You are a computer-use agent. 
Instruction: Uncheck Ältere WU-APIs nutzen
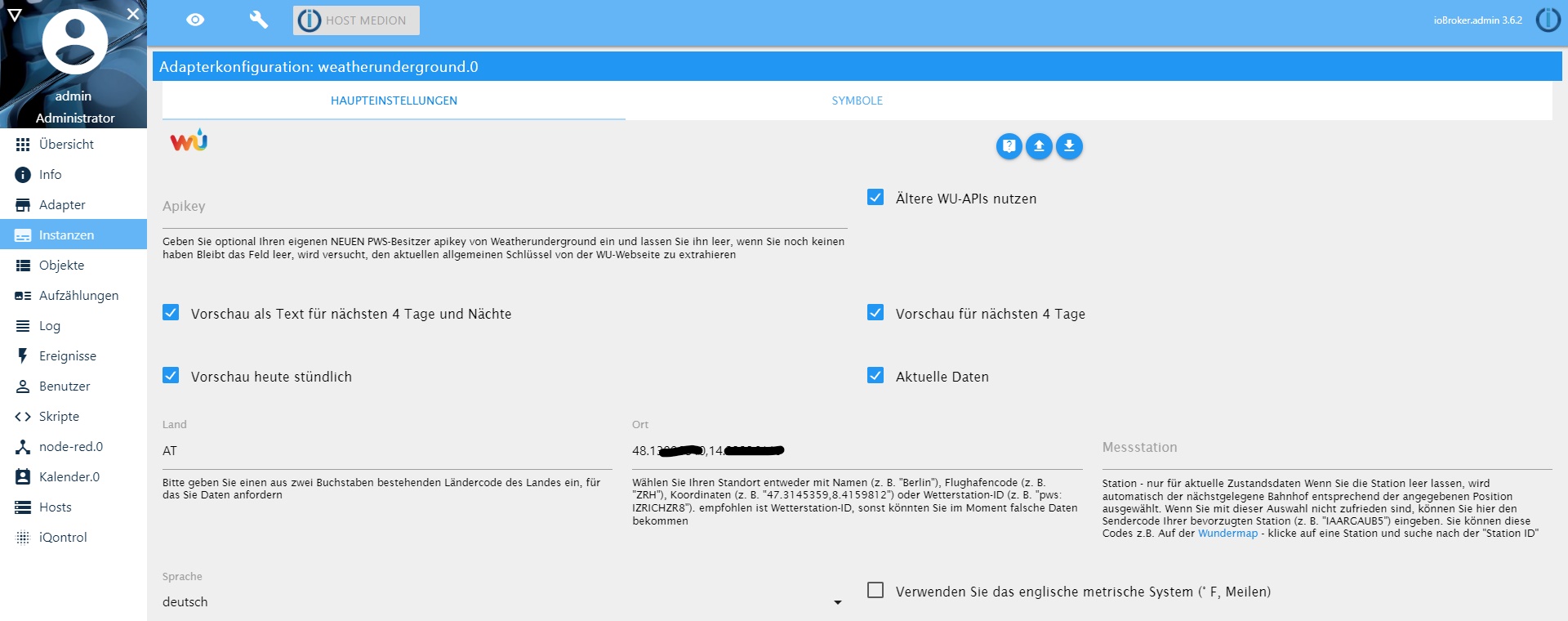point(875,198)
